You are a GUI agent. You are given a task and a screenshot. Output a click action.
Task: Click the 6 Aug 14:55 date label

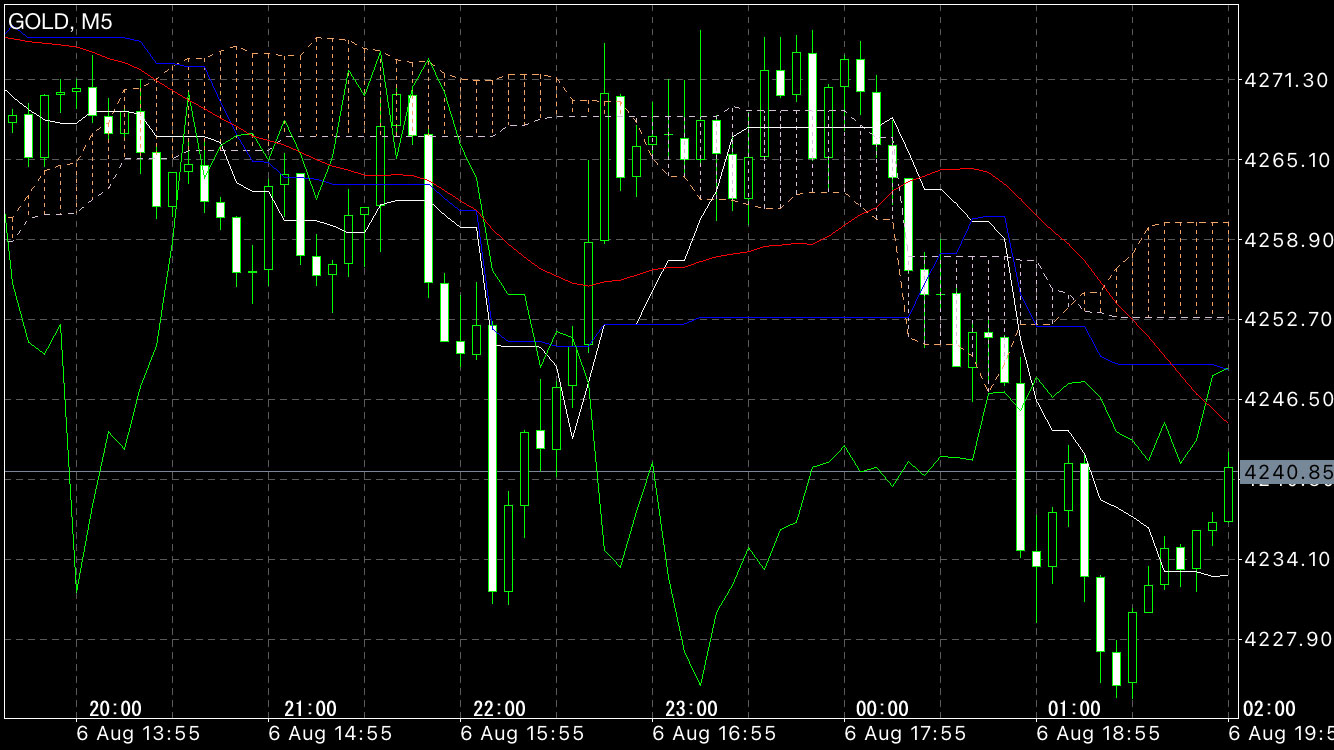click(331, 733)
